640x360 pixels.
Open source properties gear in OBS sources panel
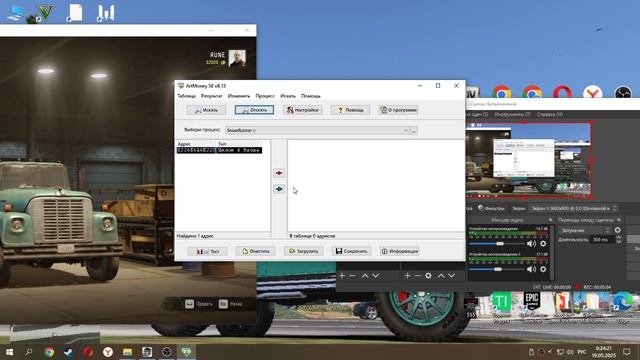click(x=428, y=276)
